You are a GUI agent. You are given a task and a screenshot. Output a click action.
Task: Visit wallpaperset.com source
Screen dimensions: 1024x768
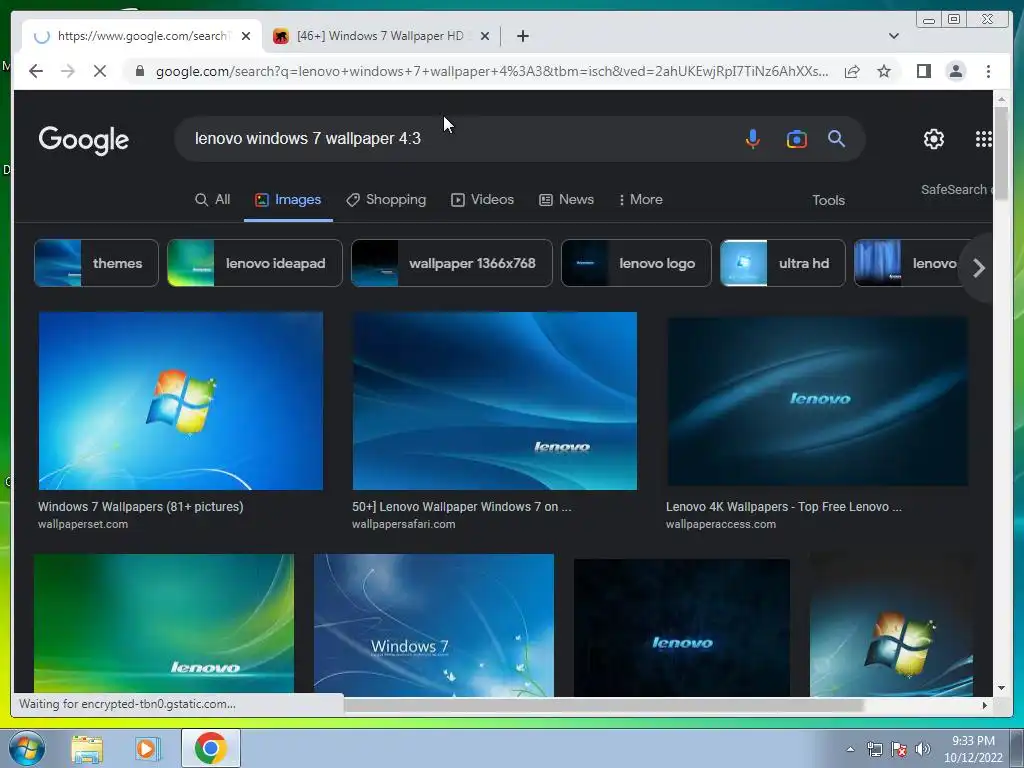click(83, 524)
